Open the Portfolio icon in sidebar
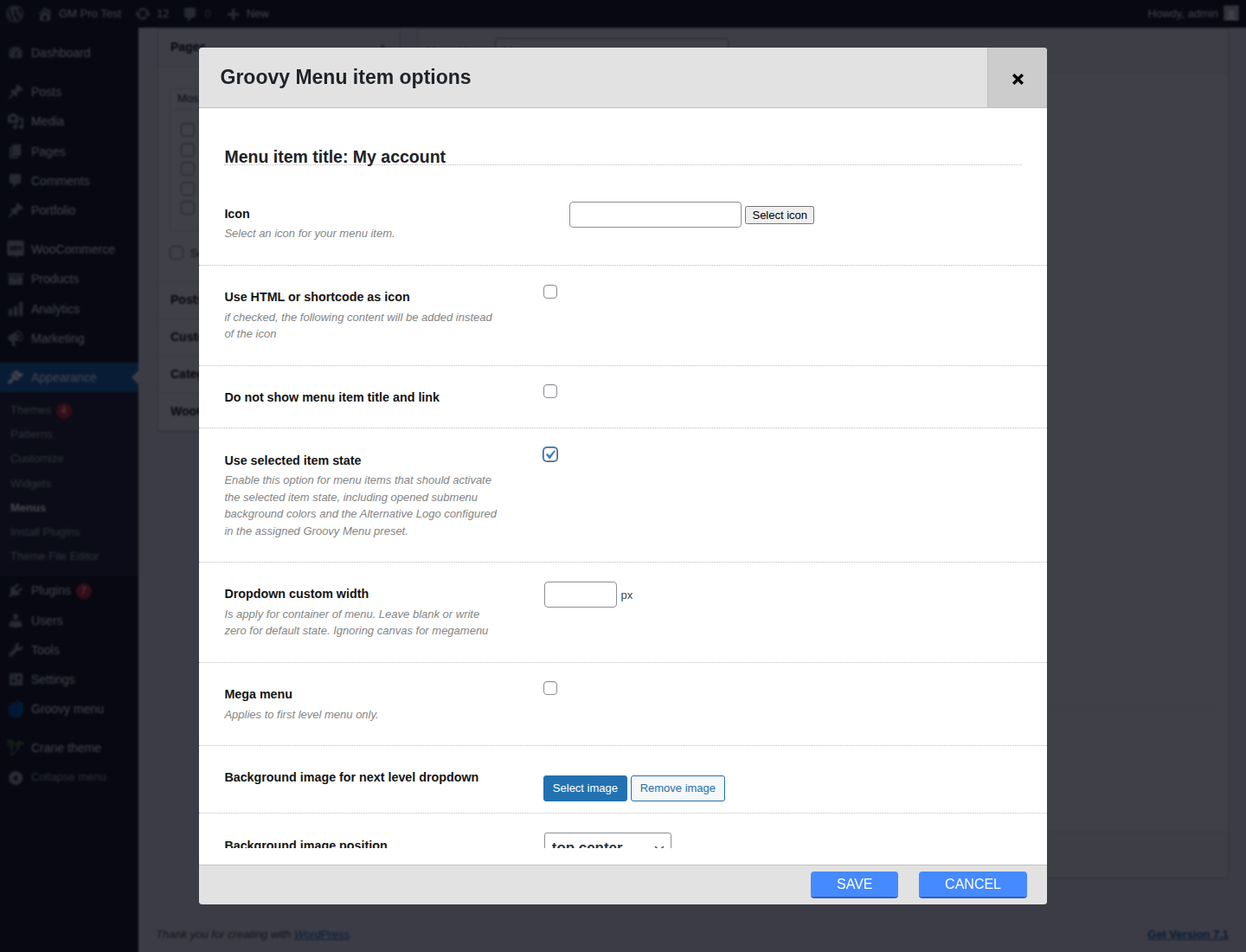 (x=16, y=210)
